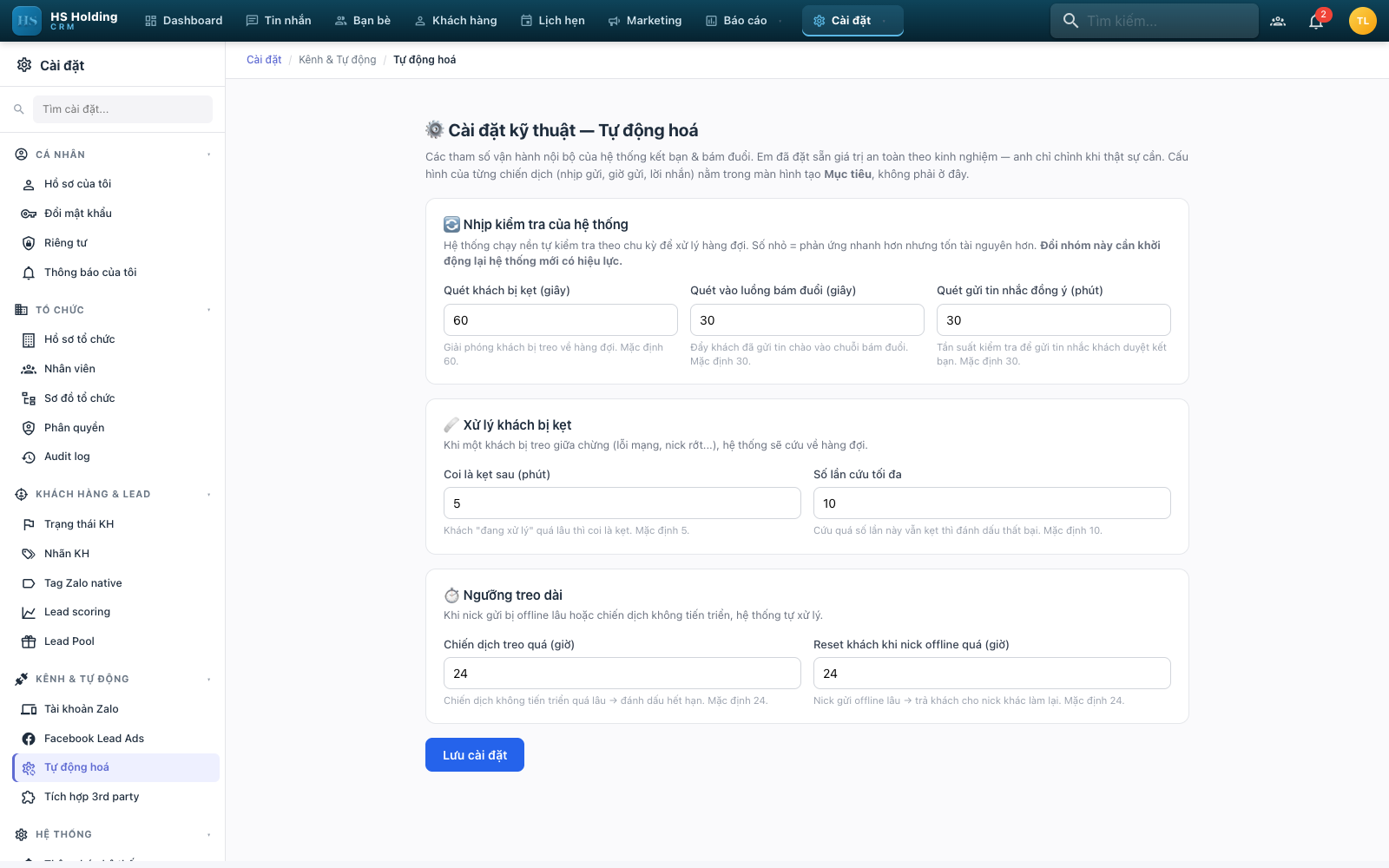This screenshot has width=1389, height=868.
Task: Click the Sơ đồ tổ chức tree icon
Action: coord(29,398)
